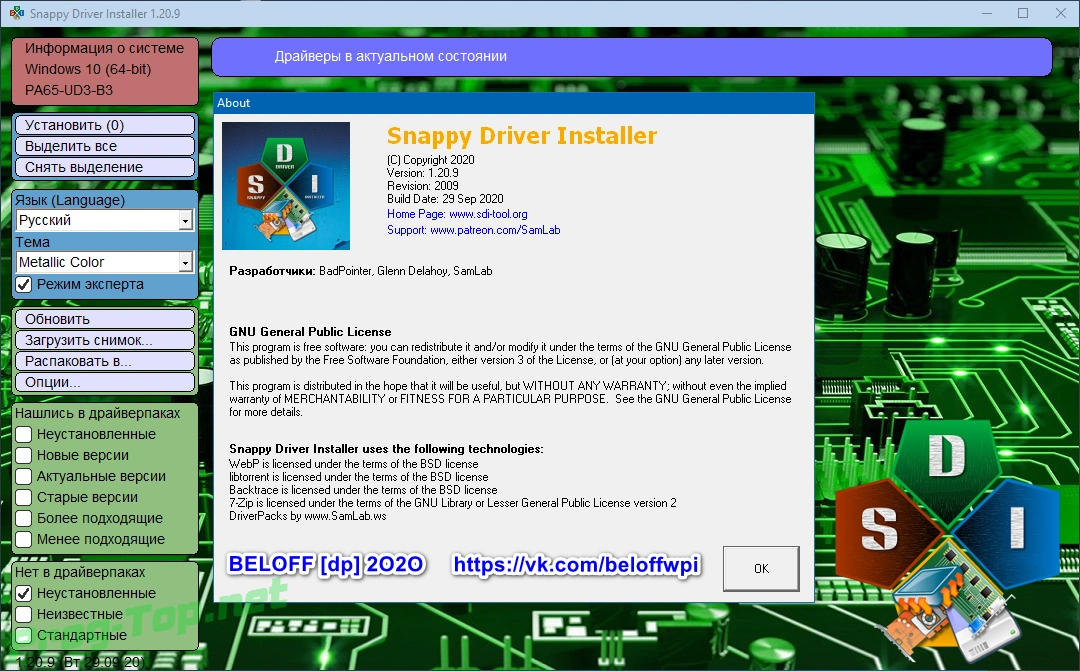Image resolution: width=1080 pixels, height=671 pixels.
Task: Click the DriverPacks by www.SamLab.ws text
Action: click(x=307, y=516)
